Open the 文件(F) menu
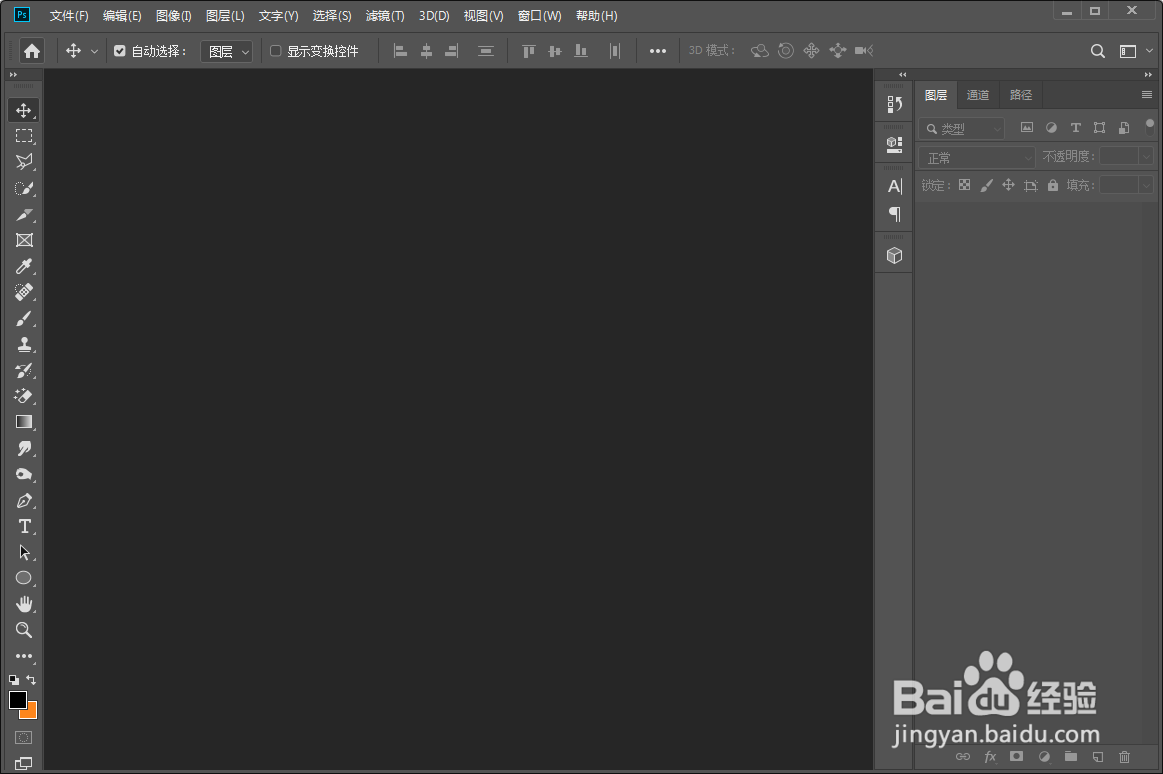Screen dimensions: 1163x774 (x=69, y=16)
